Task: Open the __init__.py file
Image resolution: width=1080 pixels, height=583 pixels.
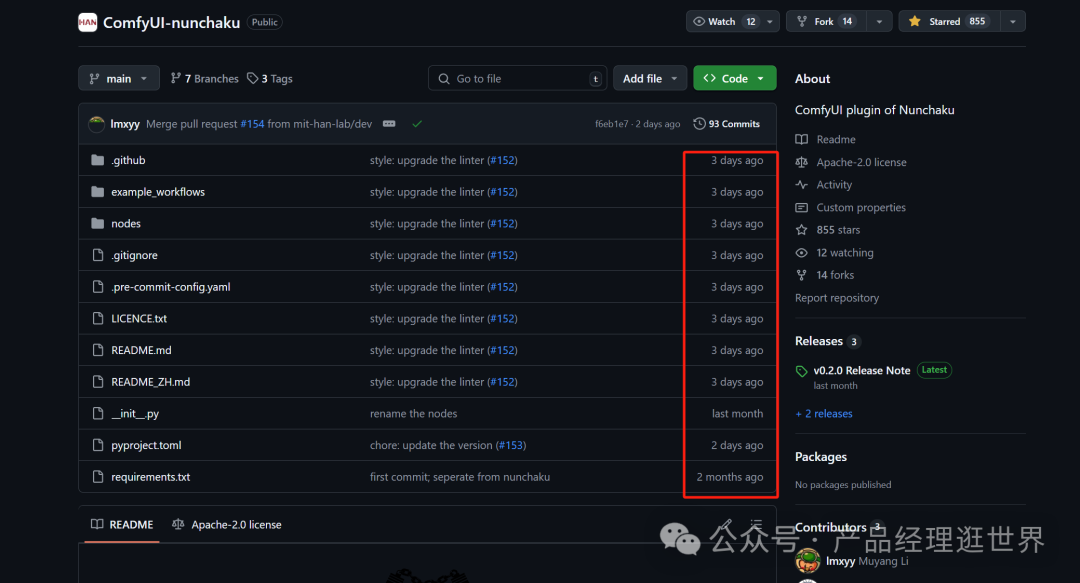Action: click(135, 413)
